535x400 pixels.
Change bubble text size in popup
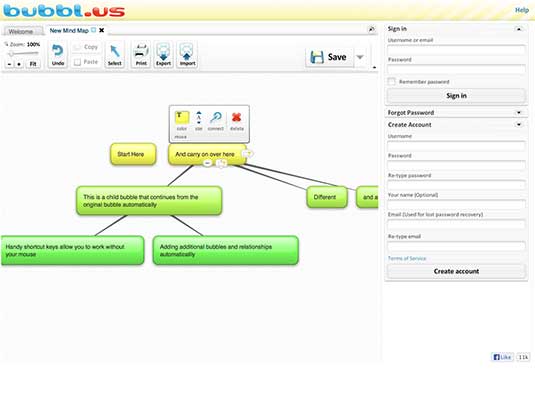pos(199,121)
